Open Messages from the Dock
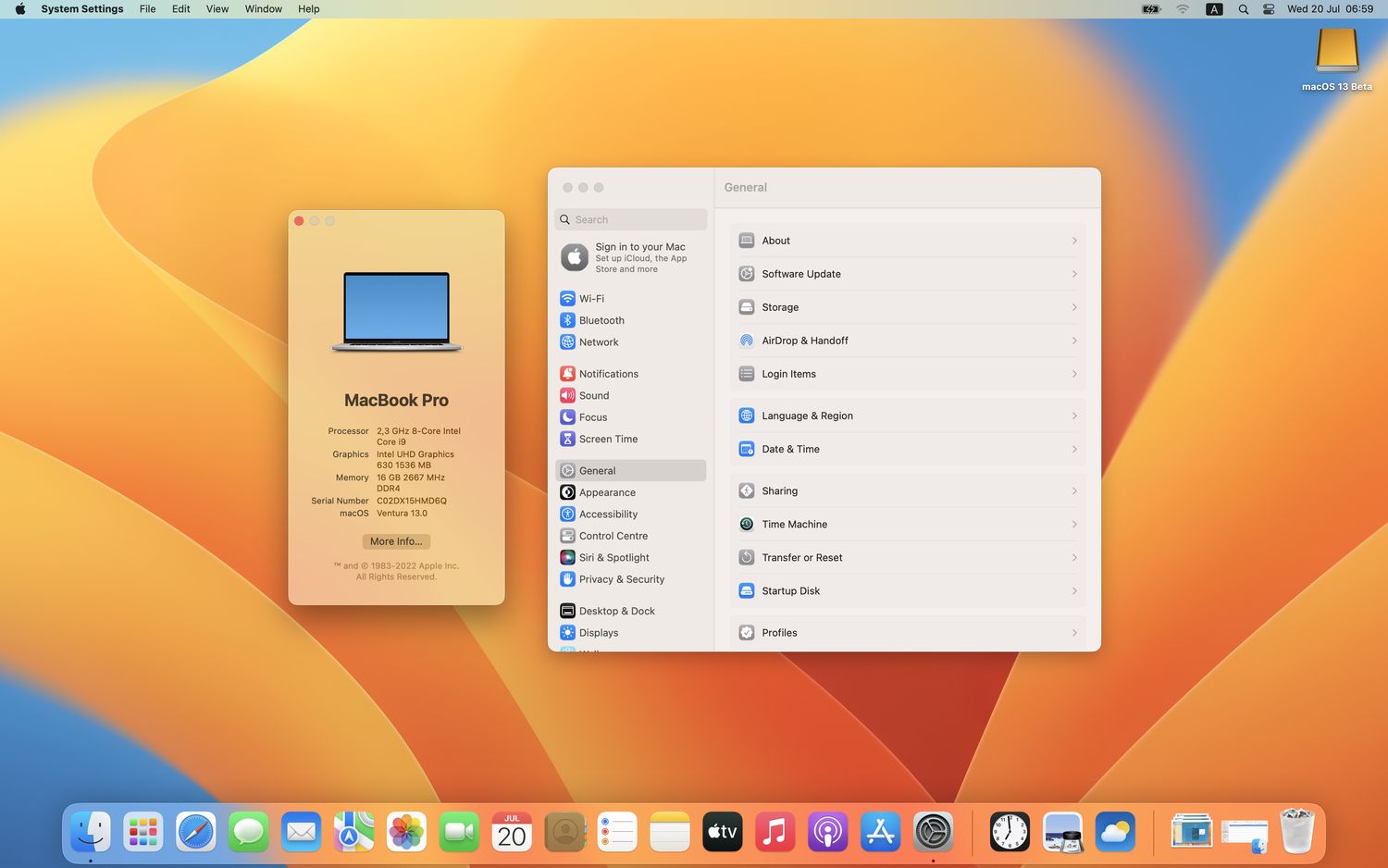Viewport: 1388px width, 868px height. (249, 832)
